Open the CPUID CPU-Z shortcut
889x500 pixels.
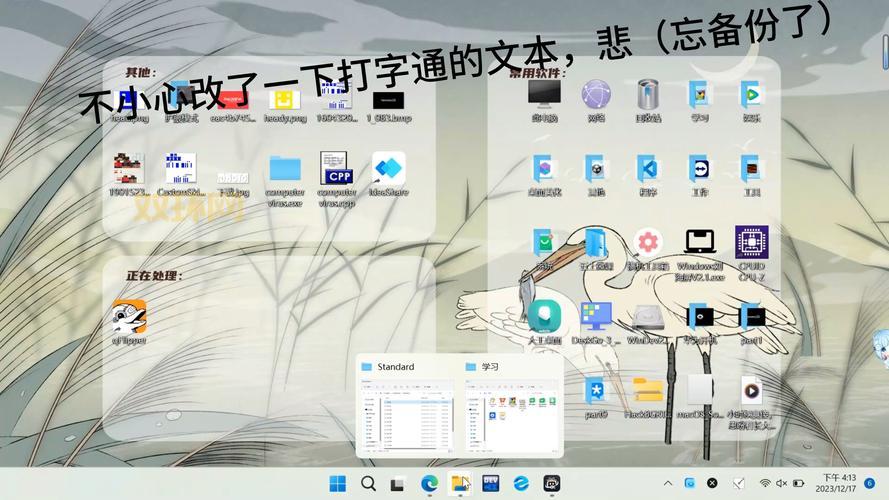(752, 242)
